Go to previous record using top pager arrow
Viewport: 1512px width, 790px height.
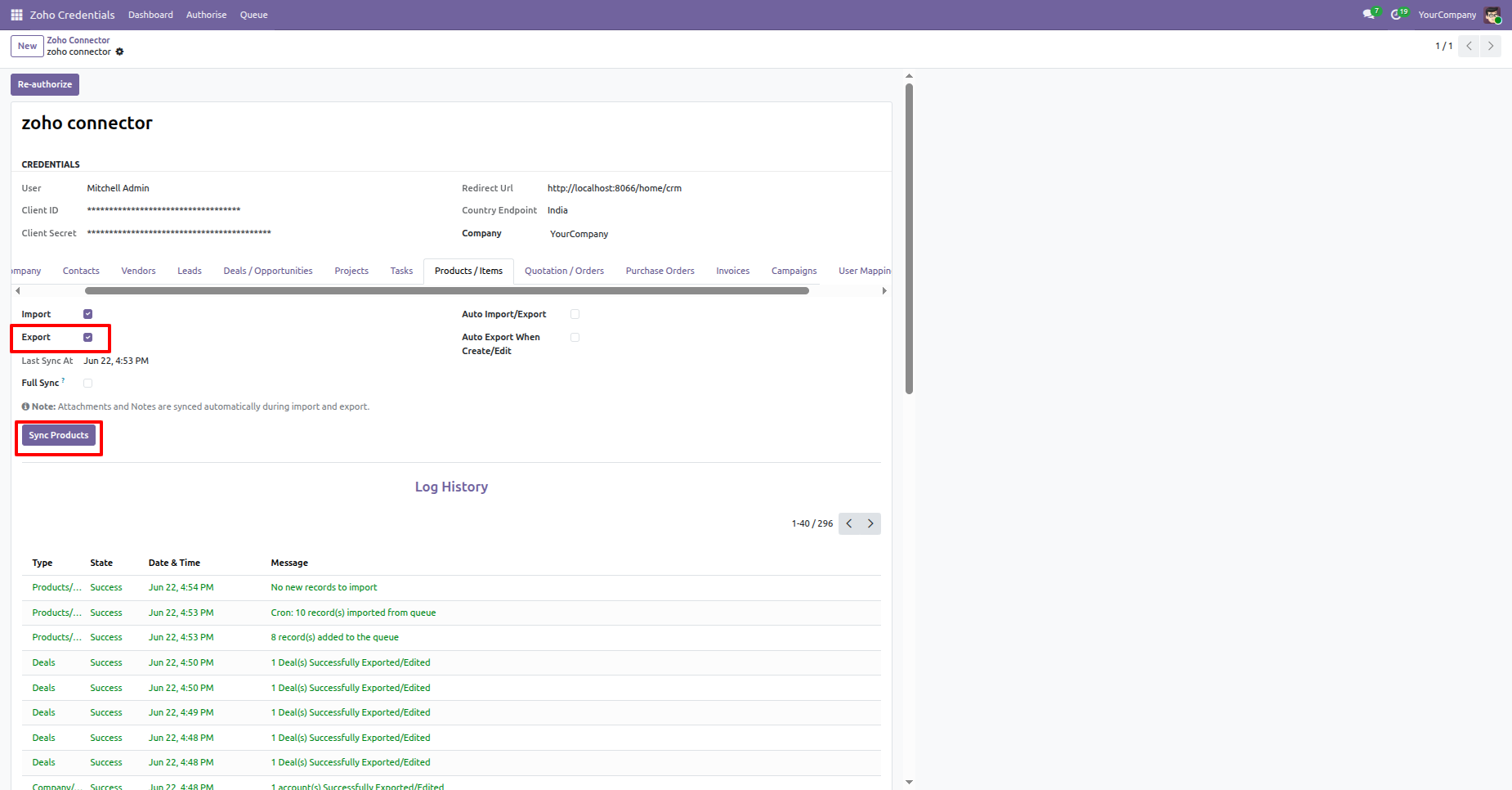pos(1469,46)
